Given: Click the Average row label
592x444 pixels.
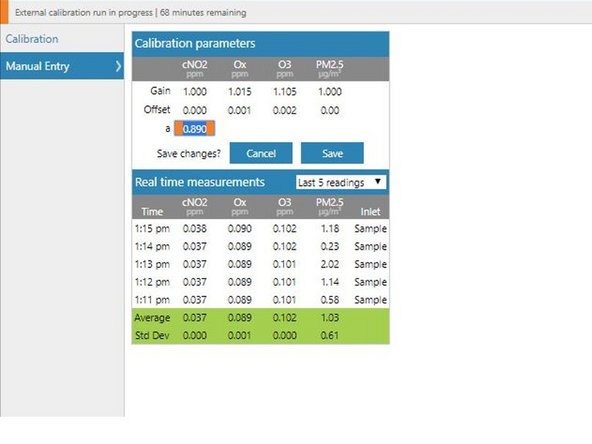Looking at the screenshot, I should (152, 318).
